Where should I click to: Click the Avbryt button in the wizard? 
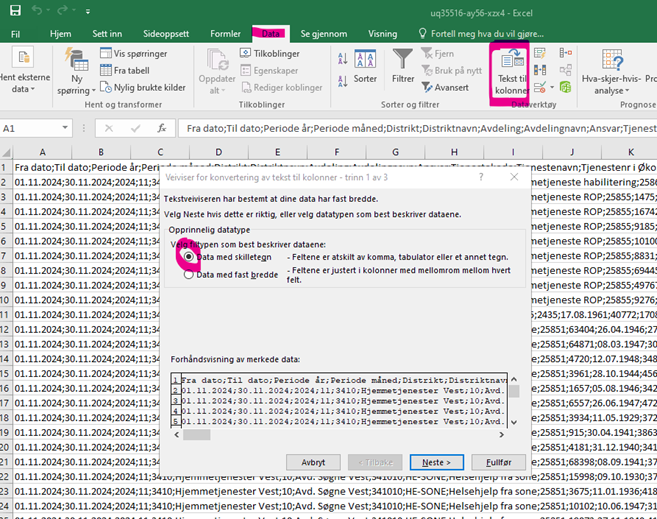[x=313, y=462]
